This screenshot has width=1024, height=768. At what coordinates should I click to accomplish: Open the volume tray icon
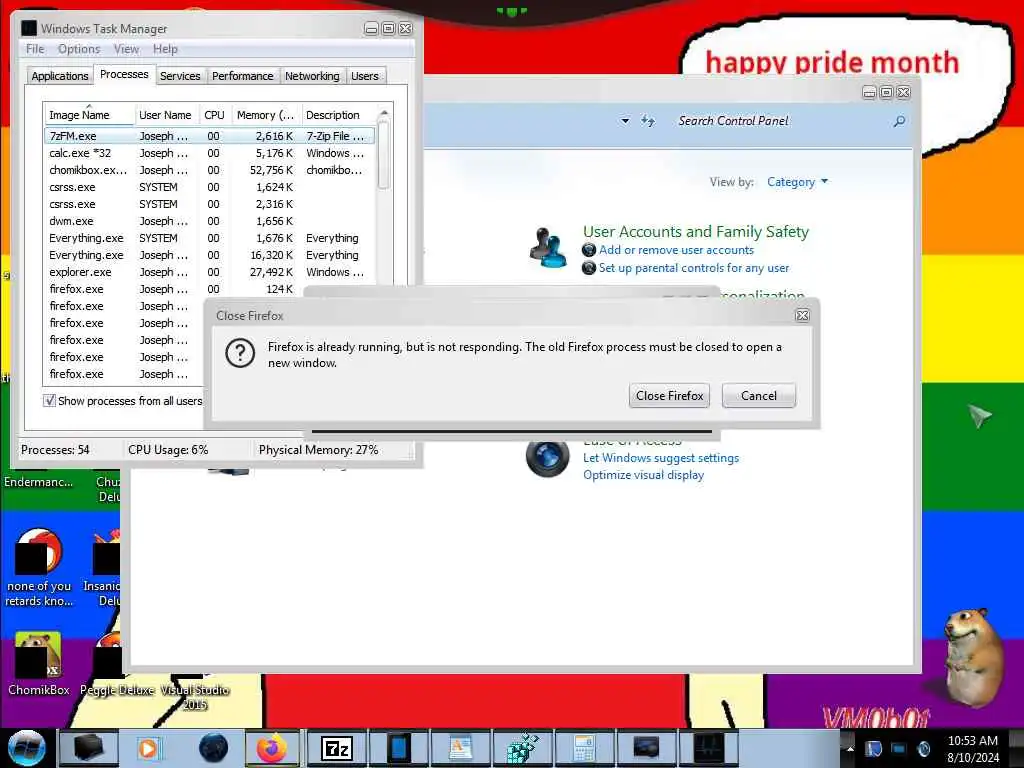coord(923,749)
